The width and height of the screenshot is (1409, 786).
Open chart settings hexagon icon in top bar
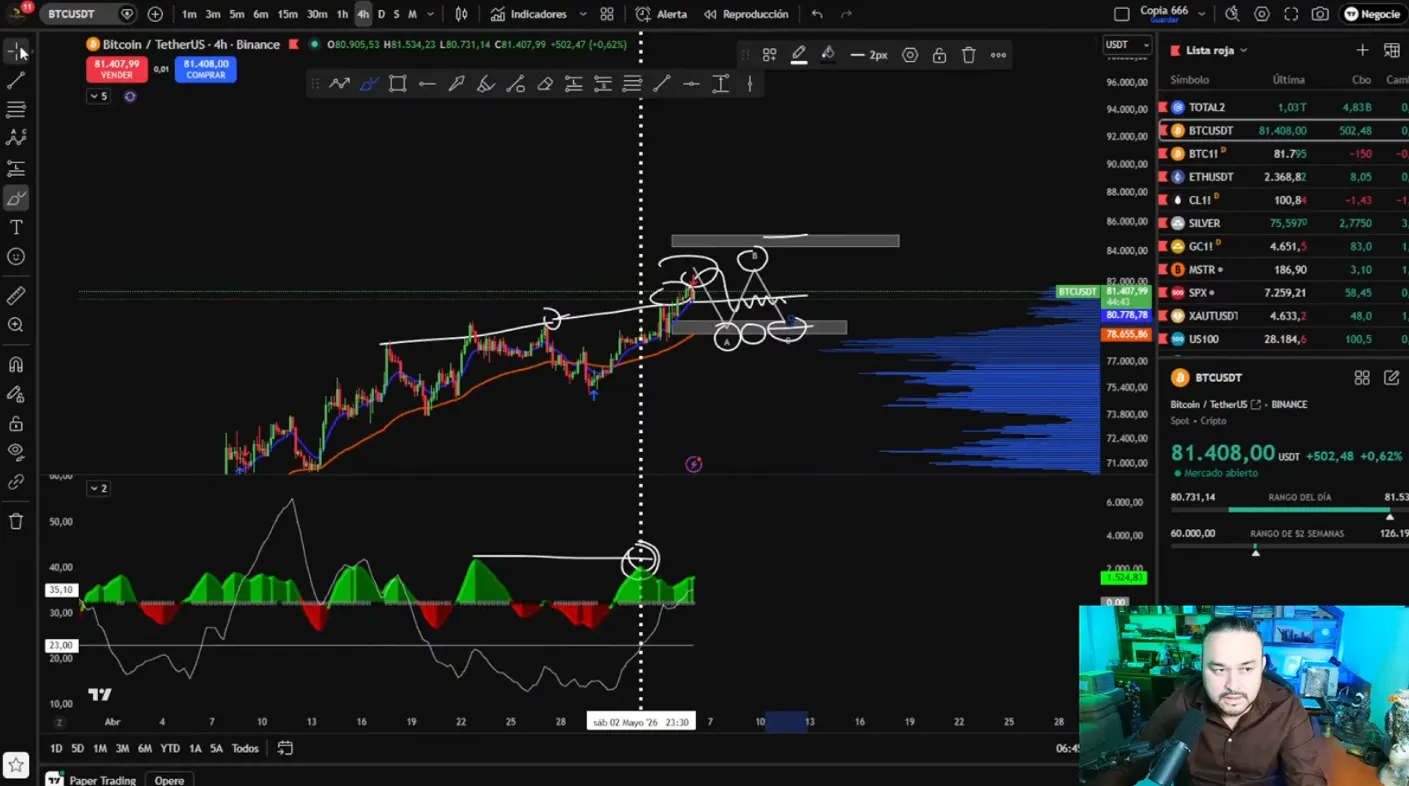click(x=1262, y=14)
